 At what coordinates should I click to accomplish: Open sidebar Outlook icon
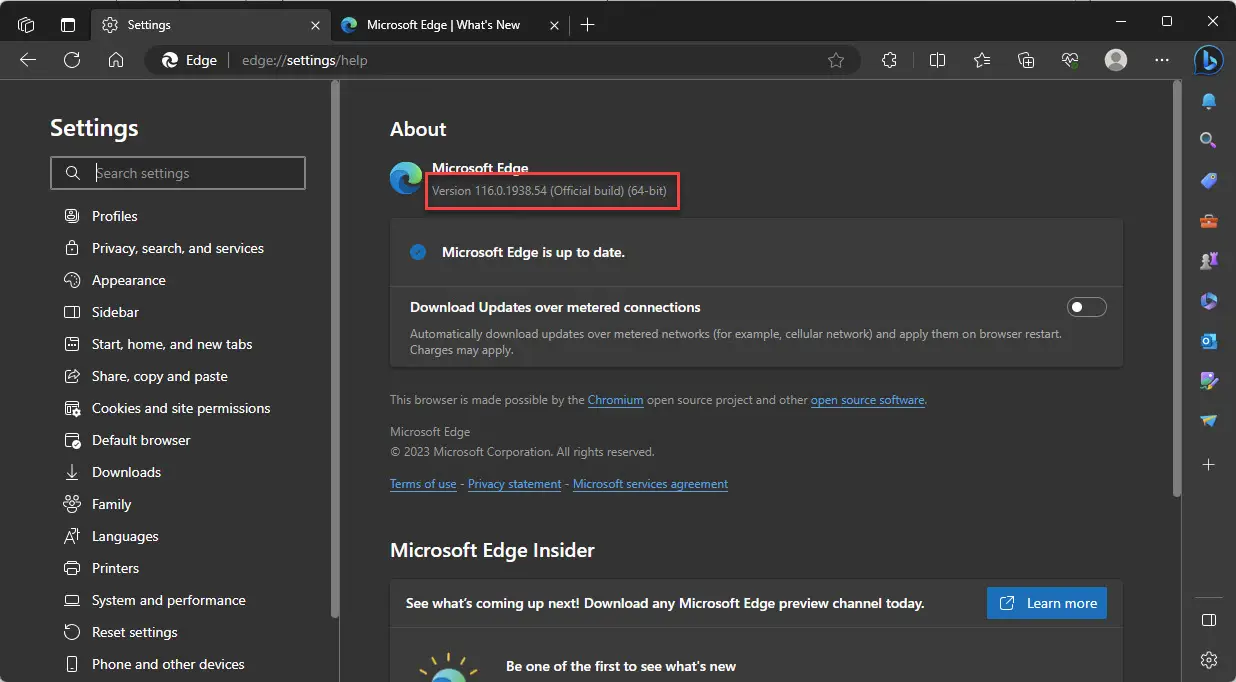point(1209,341)
